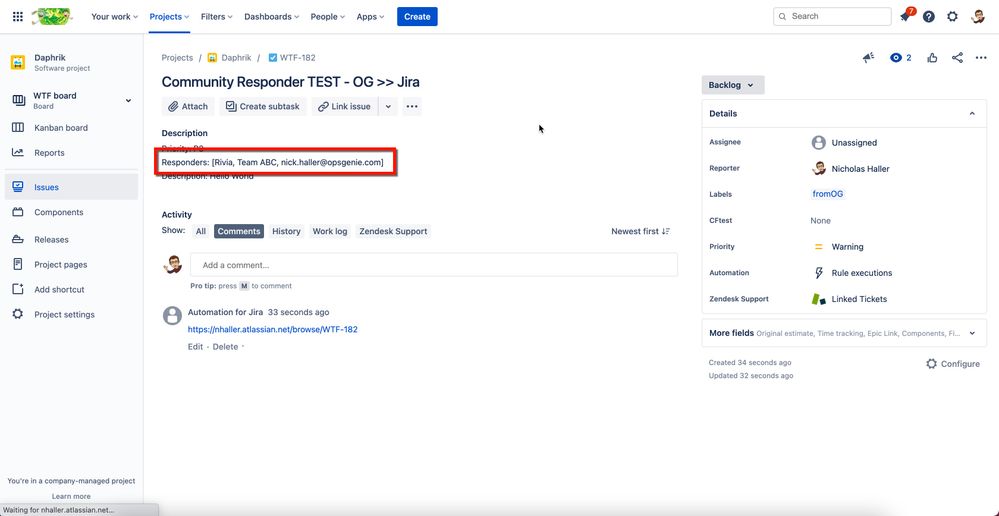
Task: Click the Configure gear icon
Action: 931,364
